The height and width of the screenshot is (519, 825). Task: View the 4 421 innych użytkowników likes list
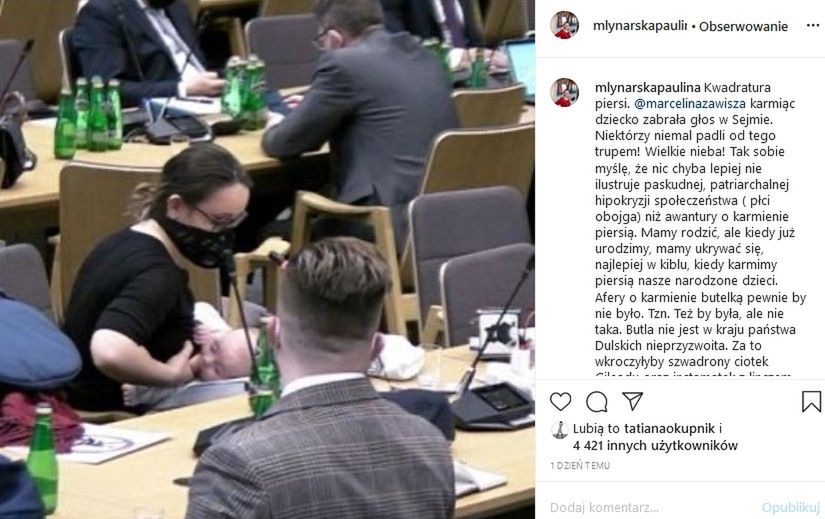656,446
